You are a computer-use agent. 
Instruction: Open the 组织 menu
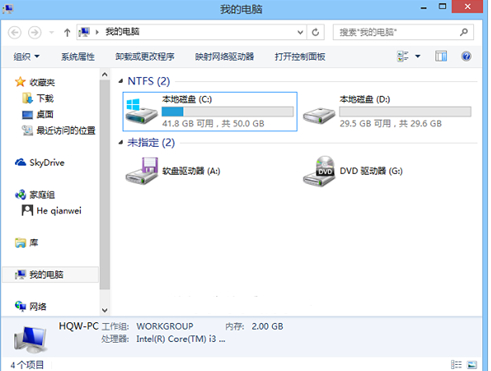tap(26, 57)
